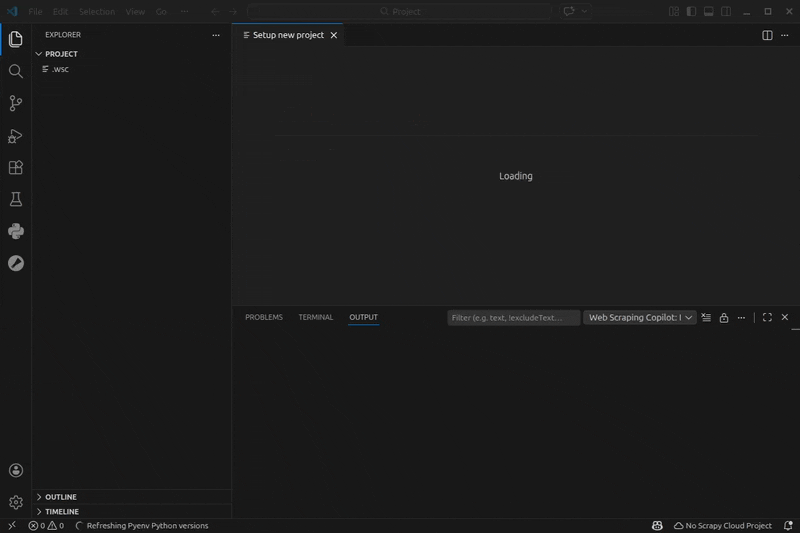Open the Search view in activity bar
Image resolution: width=800 pixels, height=533 pixels.
coord(15,72)
